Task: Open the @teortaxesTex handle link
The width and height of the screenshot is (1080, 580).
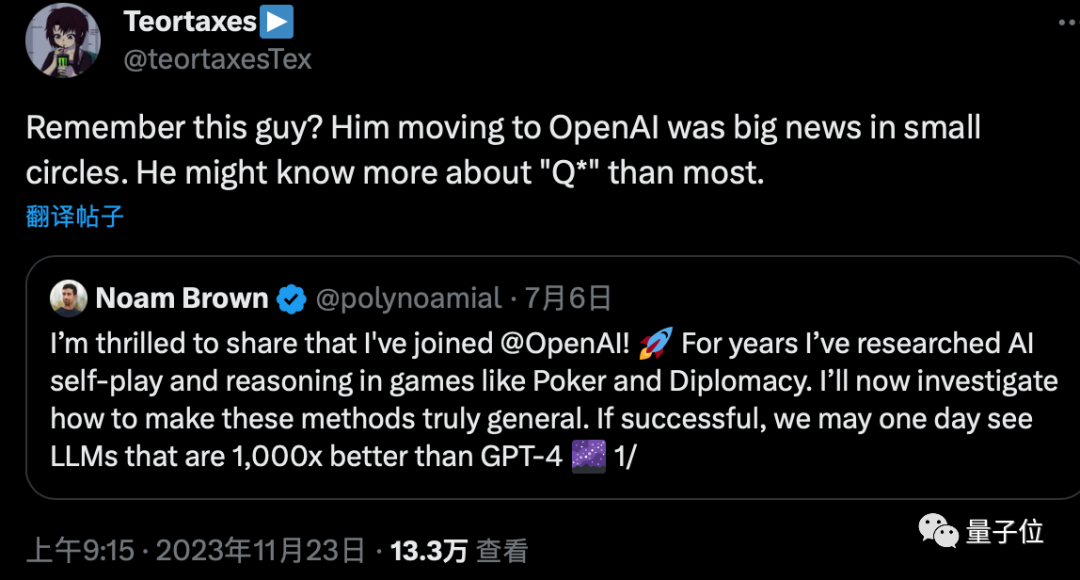Action: click(x=218, y=59)
